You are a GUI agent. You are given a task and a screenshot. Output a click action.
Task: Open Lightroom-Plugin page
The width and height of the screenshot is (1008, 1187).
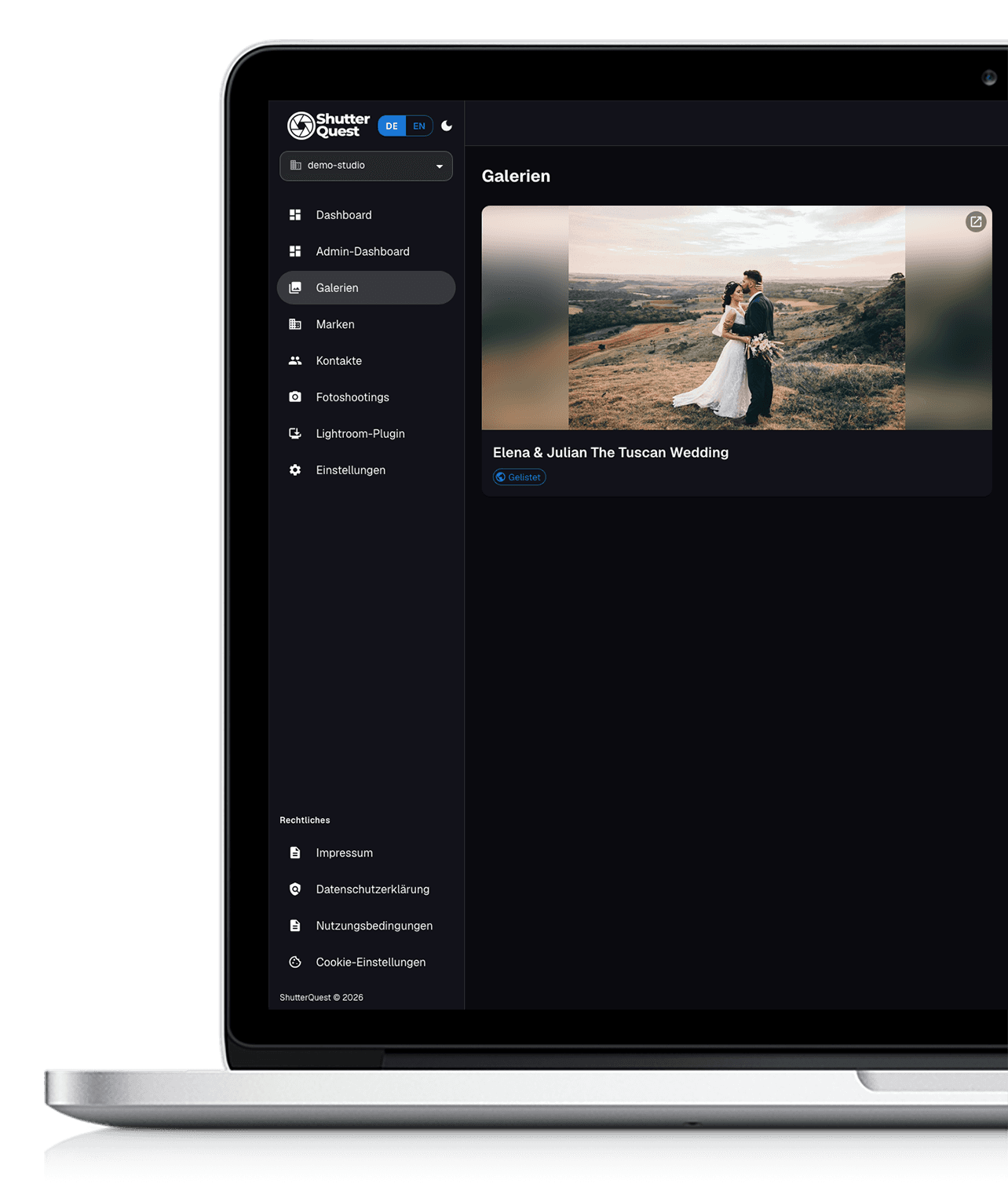pos(366,433)
